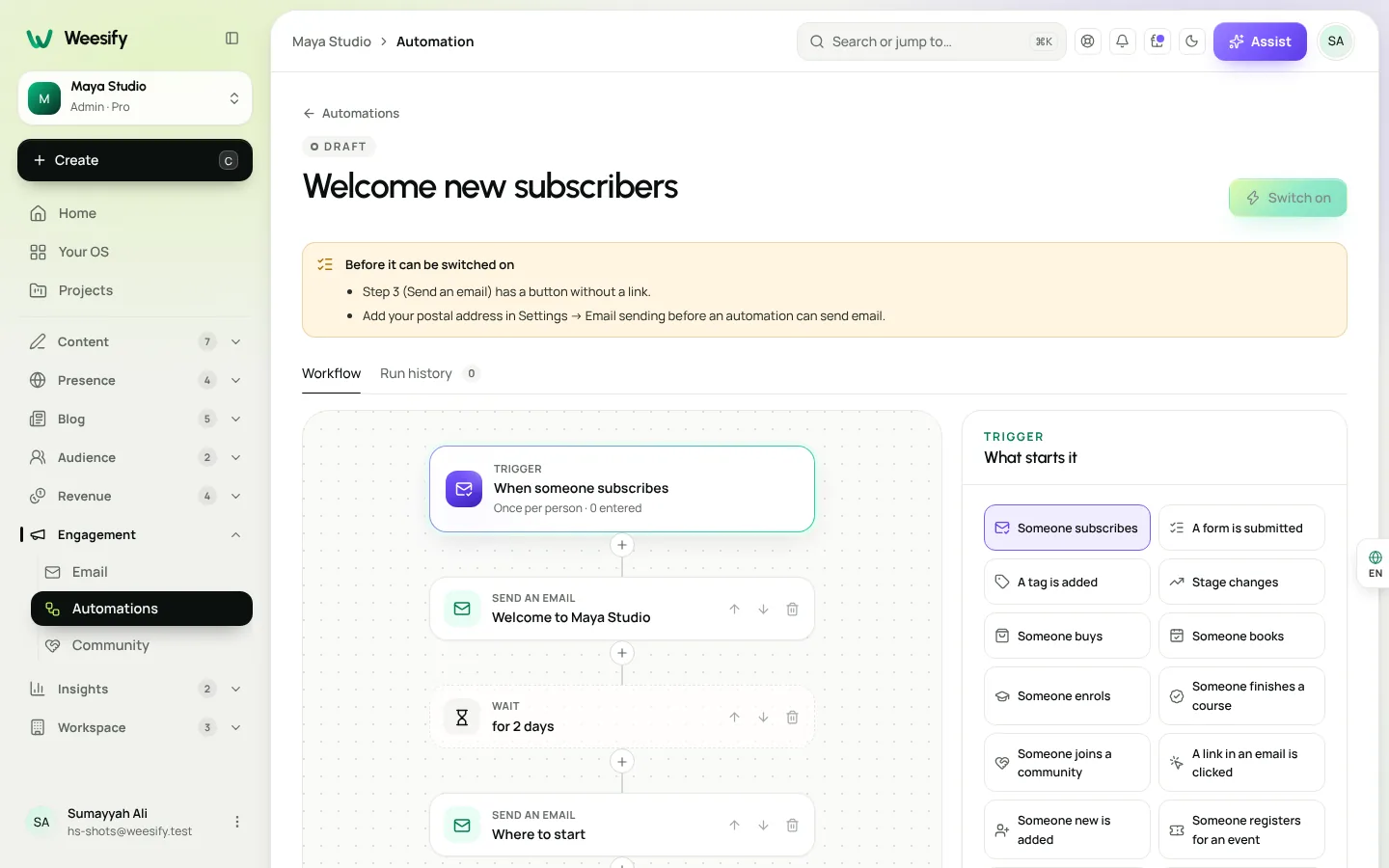Click envelope icon on Where to start step

pyautogui.click(x=462, y=826)
